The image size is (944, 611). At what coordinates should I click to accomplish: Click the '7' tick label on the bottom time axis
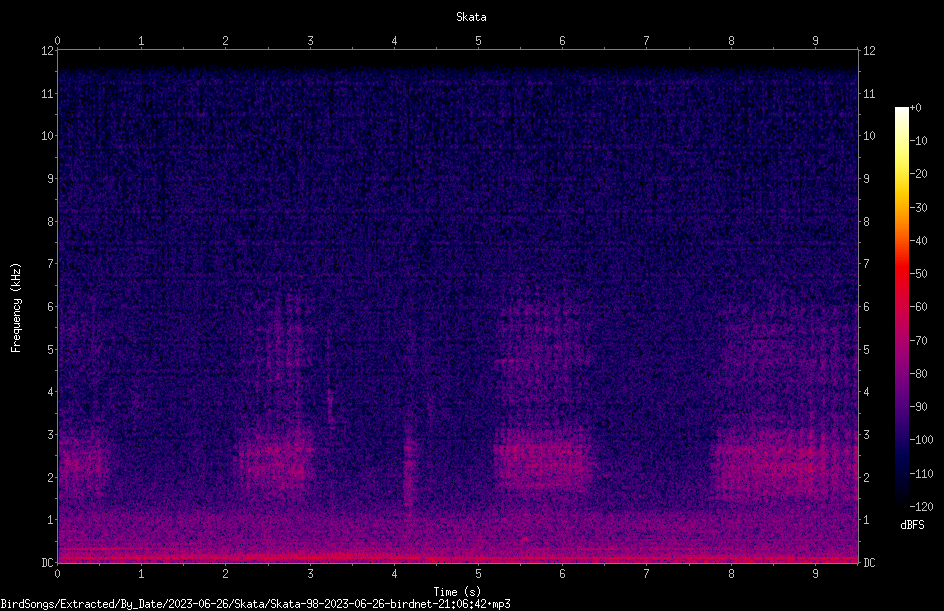647,574
